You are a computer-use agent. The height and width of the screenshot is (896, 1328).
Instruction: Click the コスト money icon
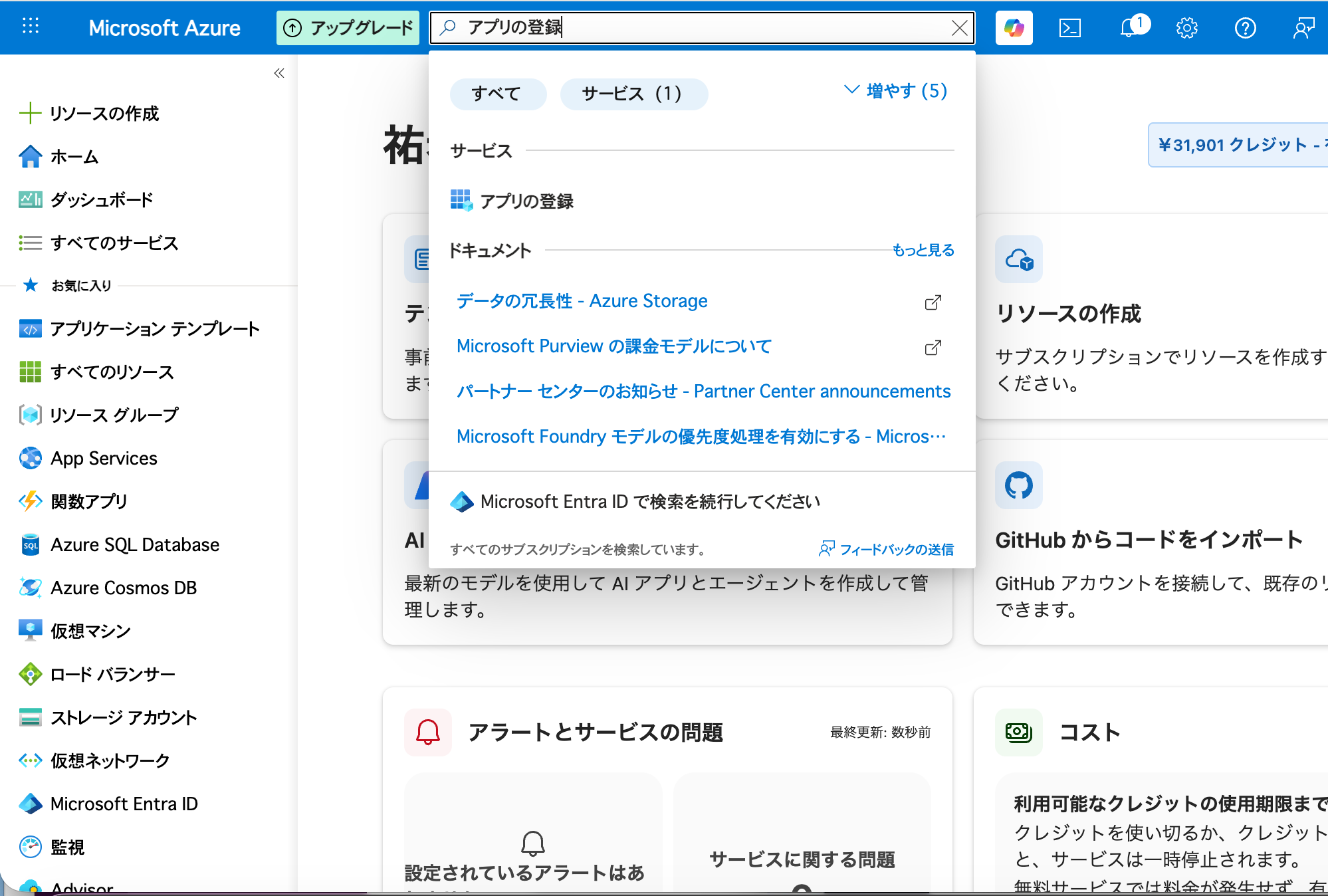click(1019, 732)
